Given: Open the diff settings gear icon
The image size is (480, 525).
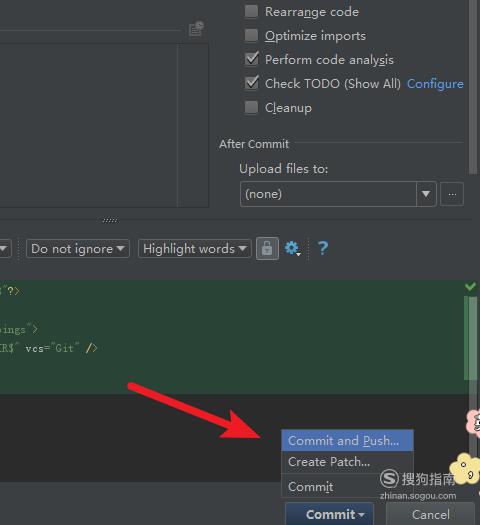Looking at the screenshot, I should click(292, 248).
